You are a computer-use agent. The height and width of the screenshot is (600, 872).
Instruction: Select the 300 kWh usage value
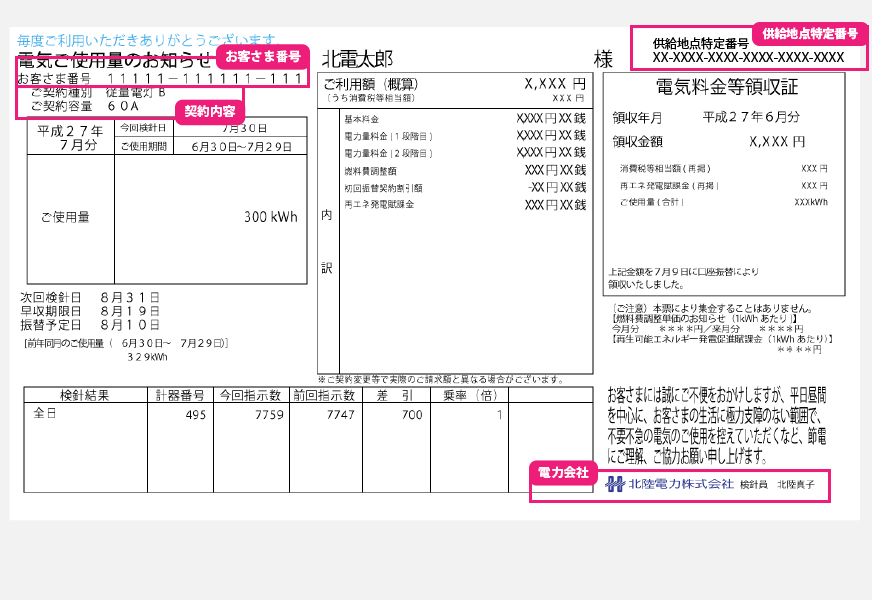coord(270,217)
